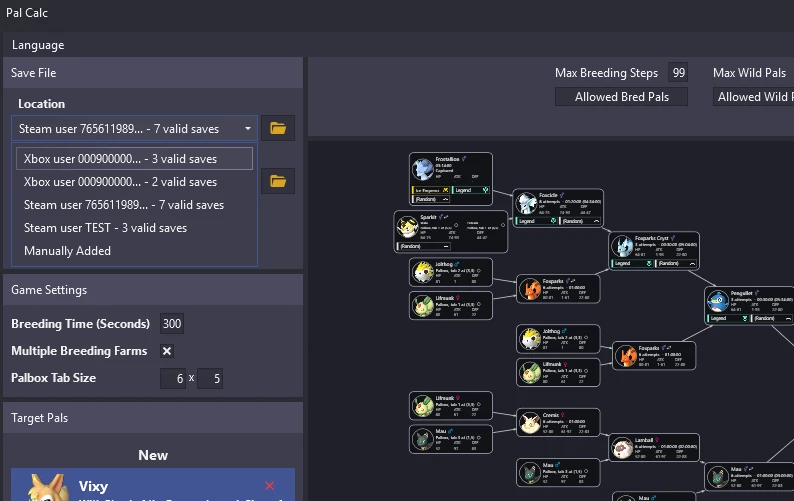
Task: Click the Mau portrait feeding into Lamball
Action: [x=530, y=473]
